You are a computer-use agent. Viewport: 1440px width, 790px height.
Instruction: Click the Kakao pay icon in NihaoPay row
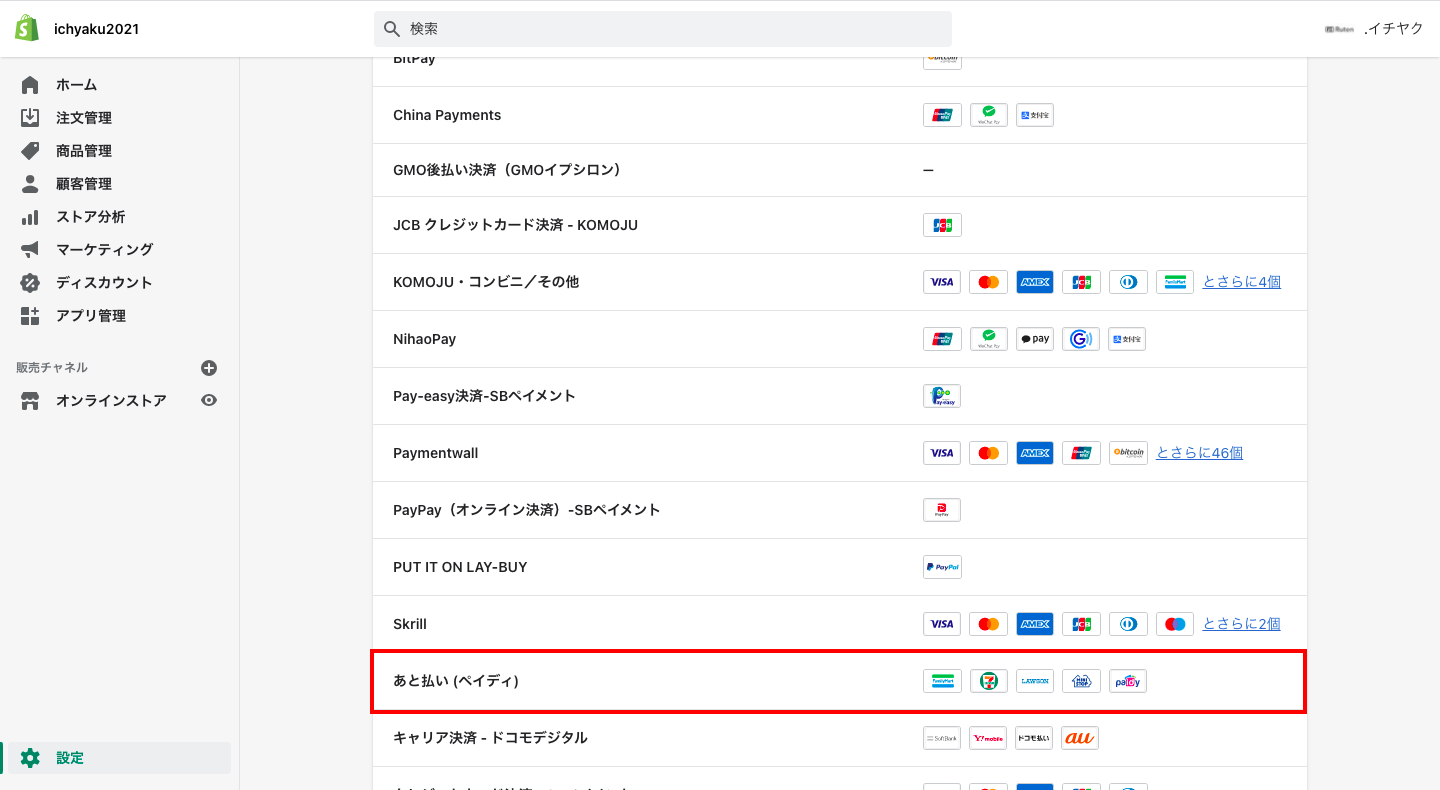[1035, 339]
